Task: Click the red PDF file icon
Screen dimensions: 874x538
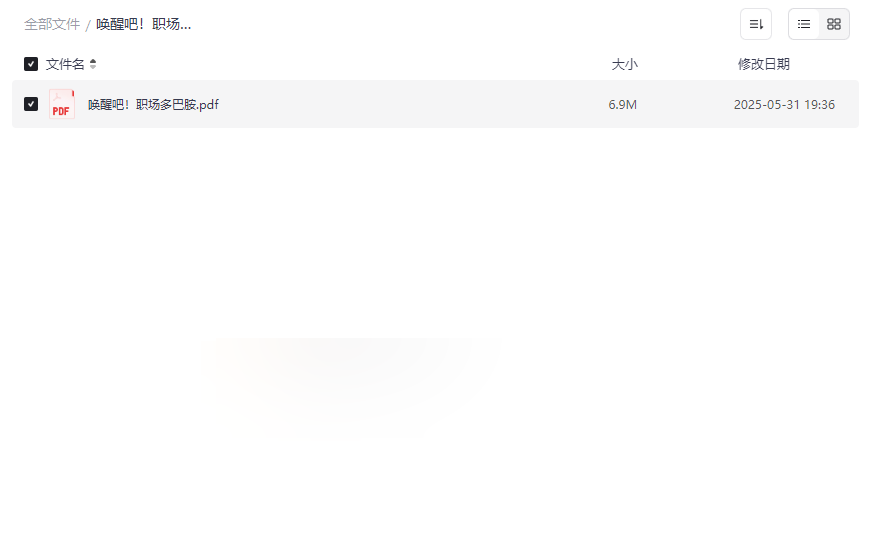Action: [61, 104]
